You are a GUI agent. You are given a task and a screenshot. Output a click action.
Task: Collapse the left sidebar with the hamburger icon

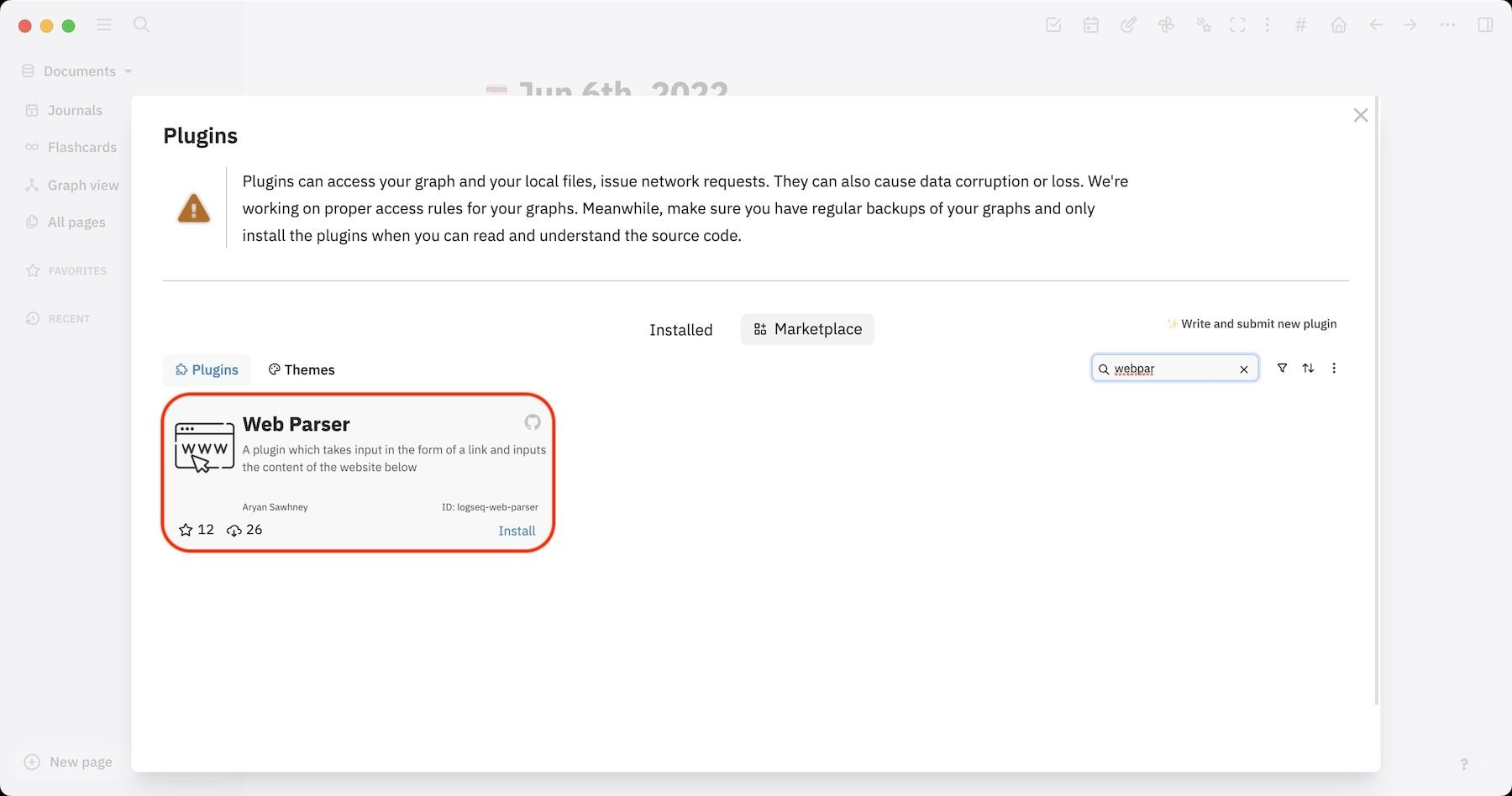pyautogui.click(x=103, y=24)
